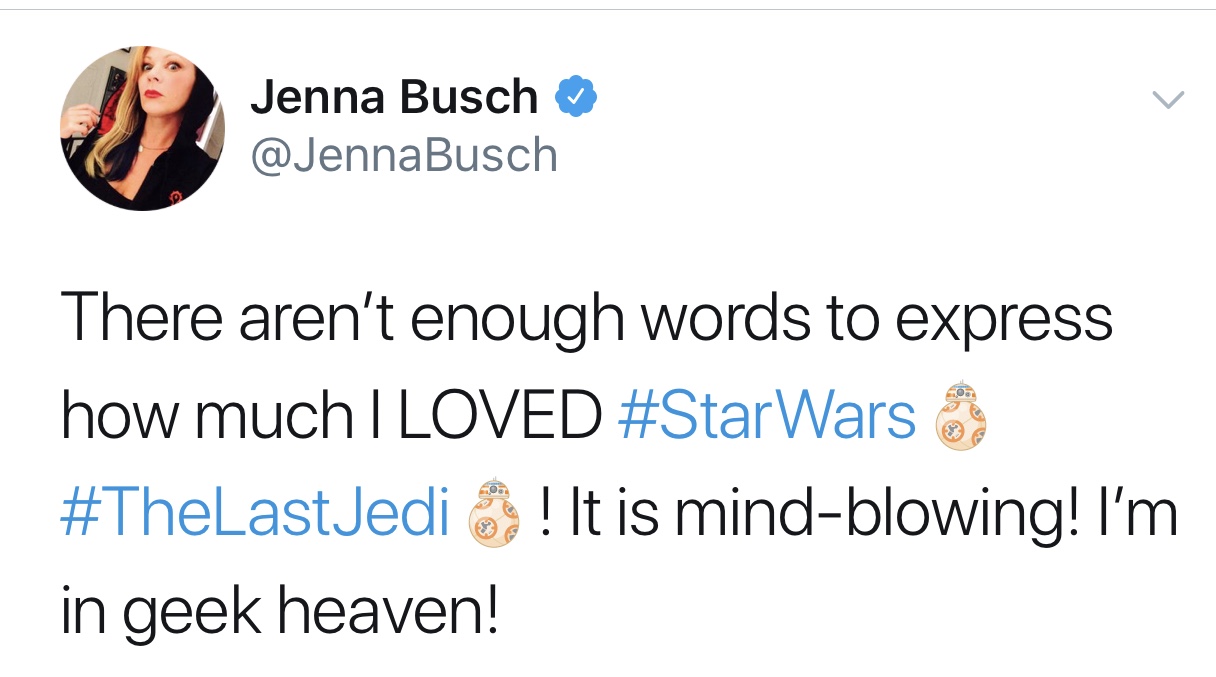This screenshot has height=677, width=1216.
Task: Open the @JennaBusch handle link
Action: pos(403,156)
